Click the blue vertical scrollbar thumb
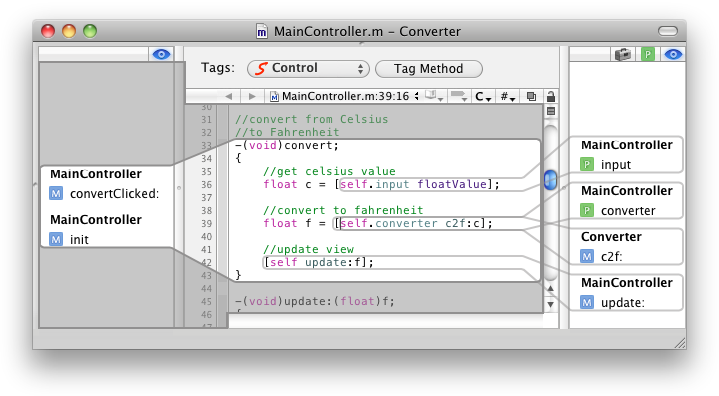 click(x=550, y=180)
